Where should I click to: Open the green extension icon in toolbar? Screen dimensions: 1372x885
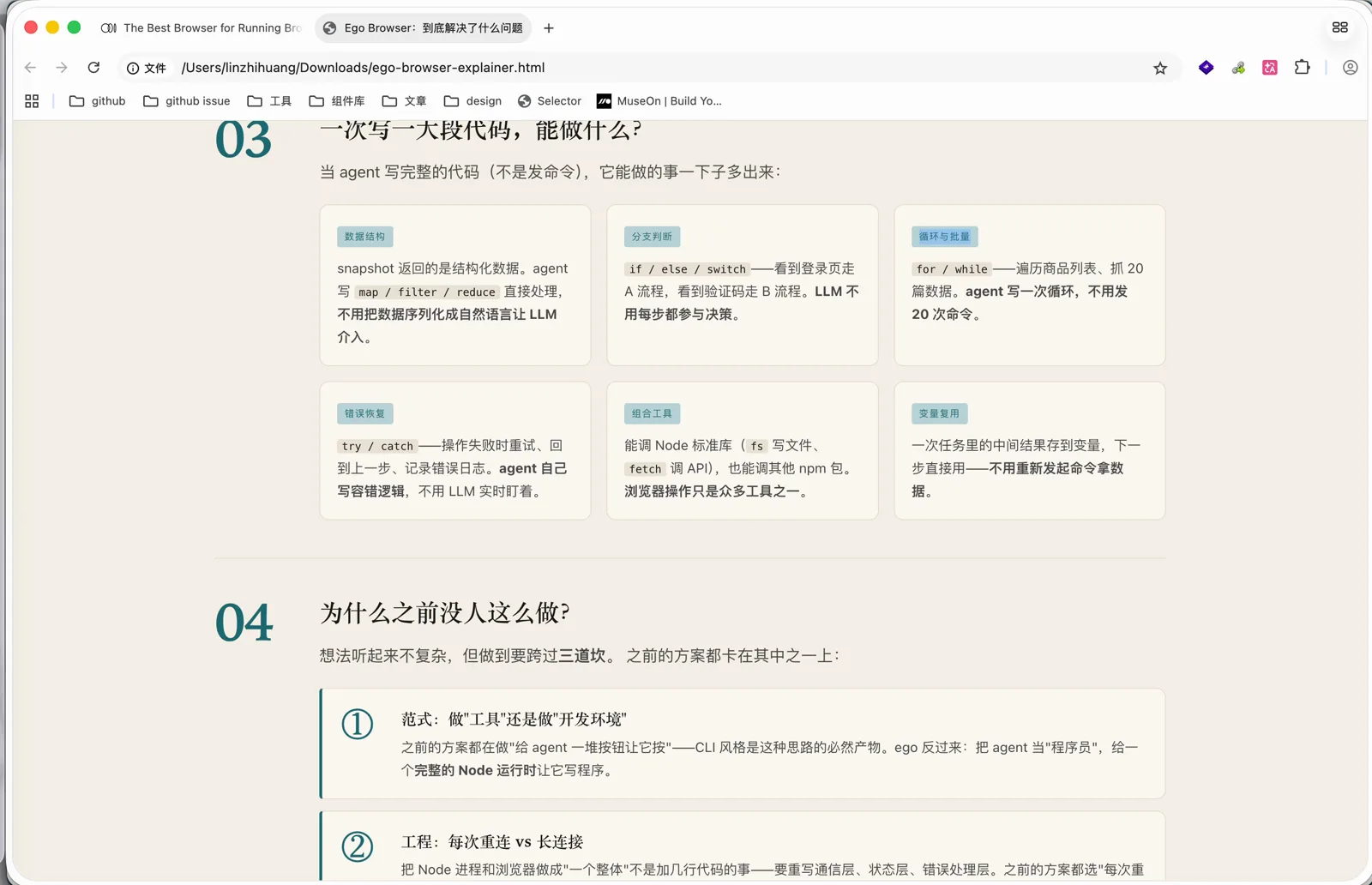tap(1238, 68)
